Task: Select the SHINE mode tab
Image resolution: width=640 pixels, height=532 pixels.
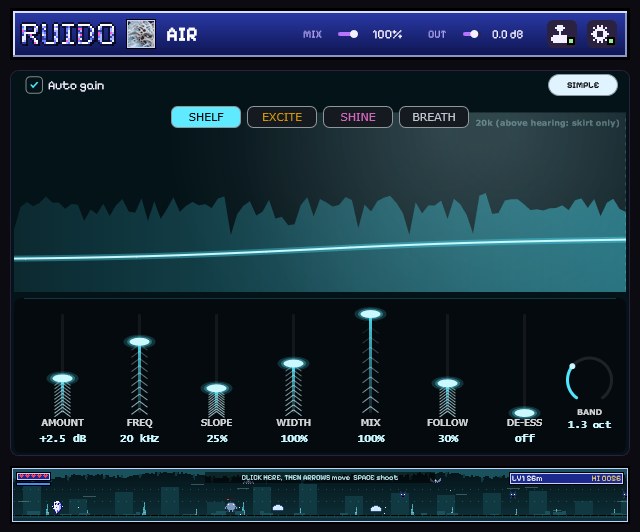Action: click(x=358, y=117)
